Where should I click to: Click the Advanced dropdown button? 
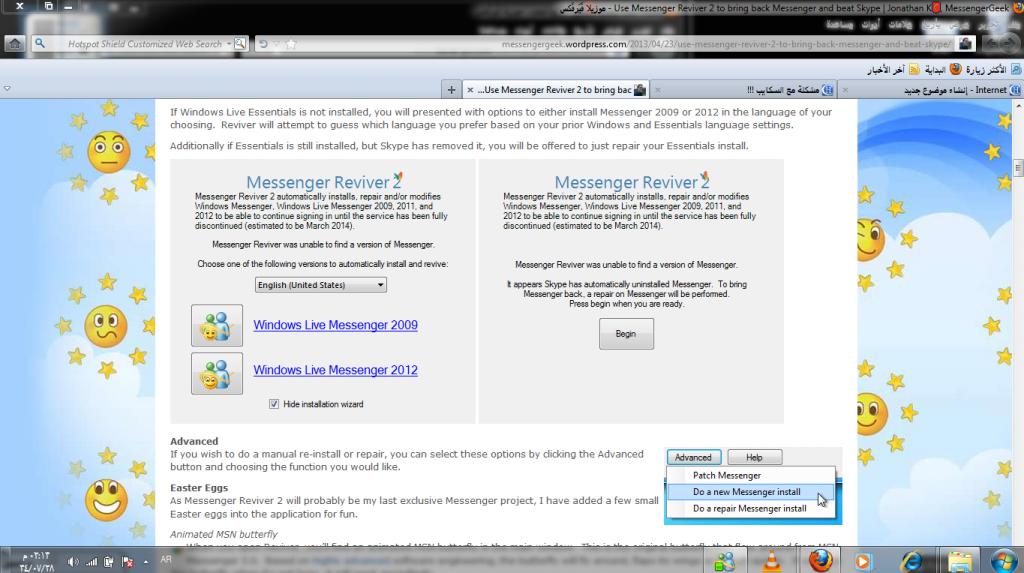(x=693, y=457)
